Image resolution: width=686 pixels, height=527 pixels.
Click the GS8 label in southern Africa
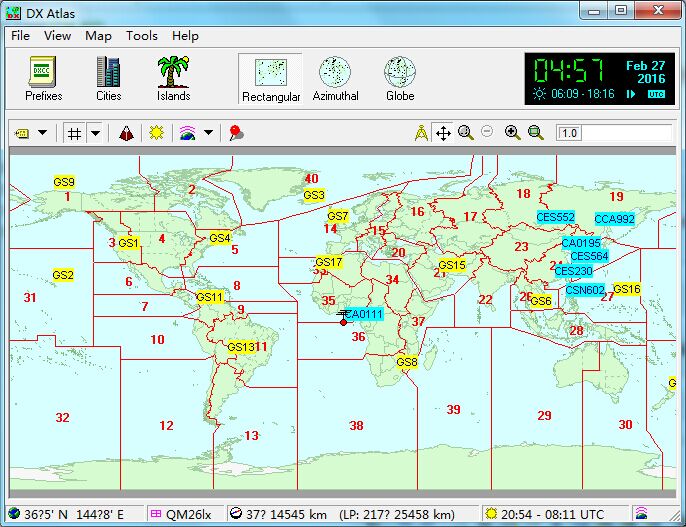coord(407,362)
